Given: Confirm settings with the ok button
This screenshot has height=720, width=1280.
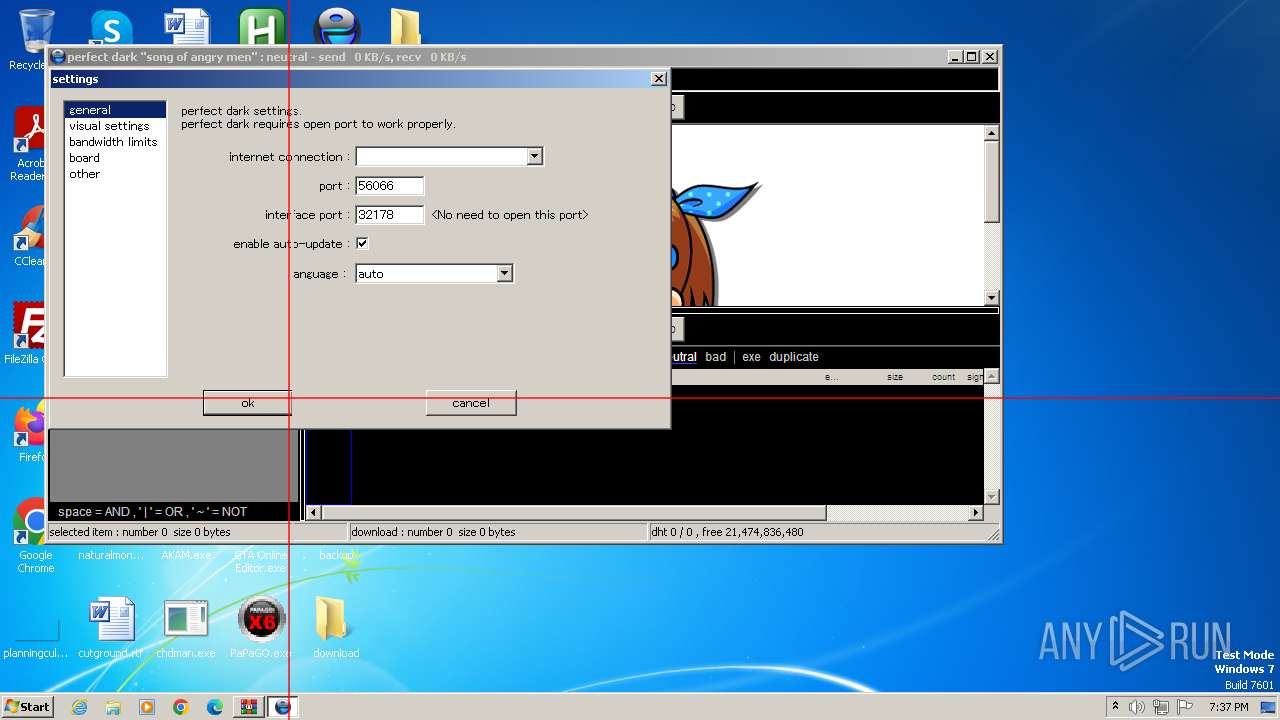Looking at the screenshot, I should 247,403.
